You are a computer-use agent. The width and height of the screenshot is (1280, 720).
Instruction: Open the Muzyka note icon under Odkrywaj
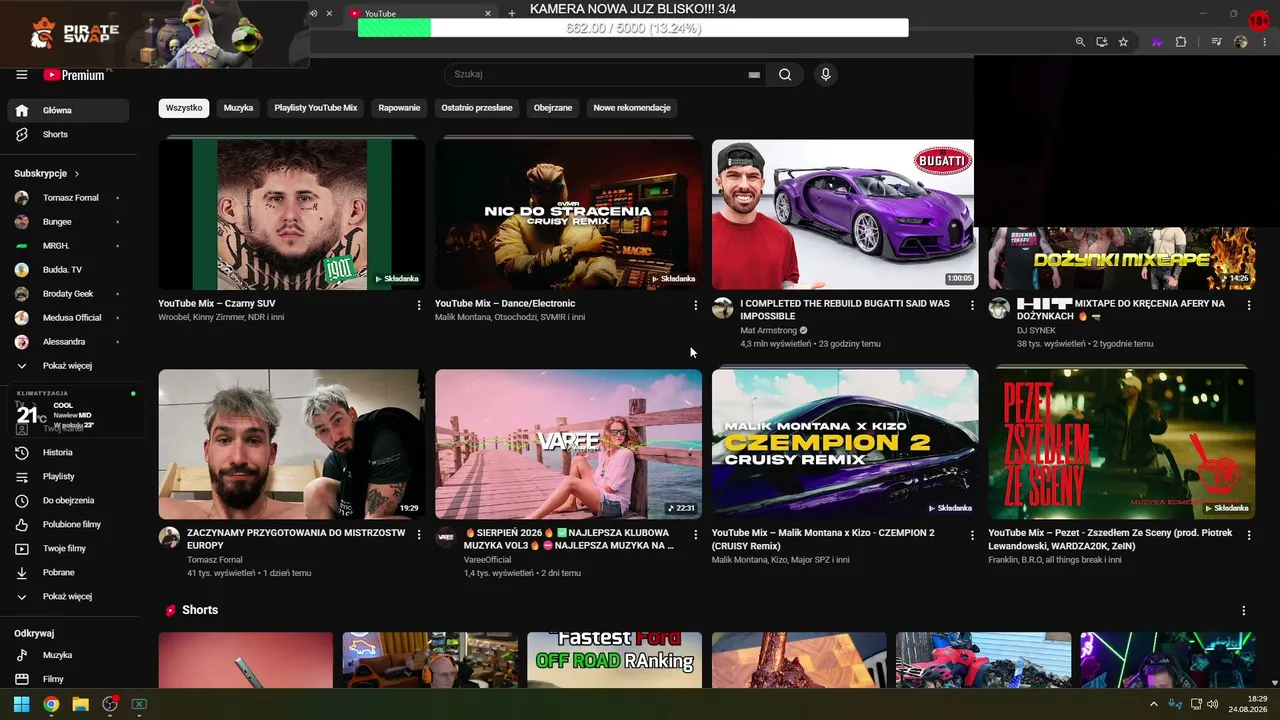click(x=22, y=655)
